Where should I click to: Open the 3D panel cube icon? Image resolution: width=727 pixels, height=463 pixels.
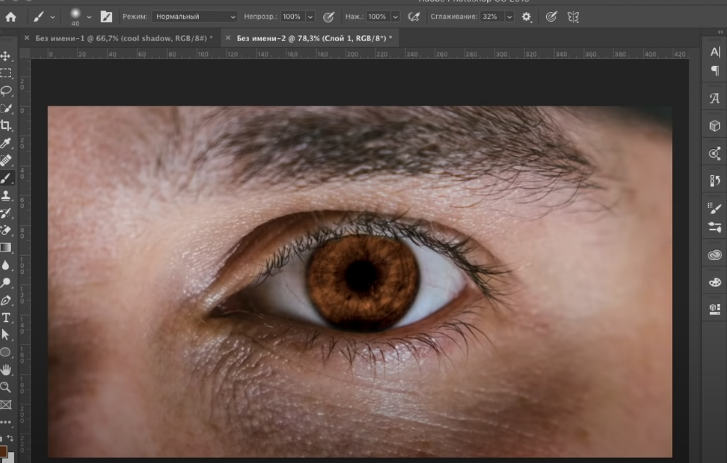tap(714, 126)
